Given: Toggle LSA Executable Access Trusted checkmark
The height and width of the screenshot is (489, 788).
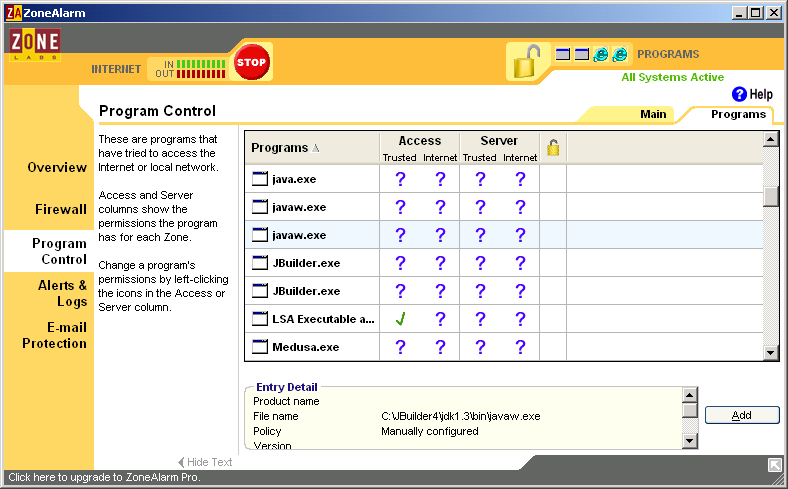Looking at the screenshot, I should pos(400,319).
